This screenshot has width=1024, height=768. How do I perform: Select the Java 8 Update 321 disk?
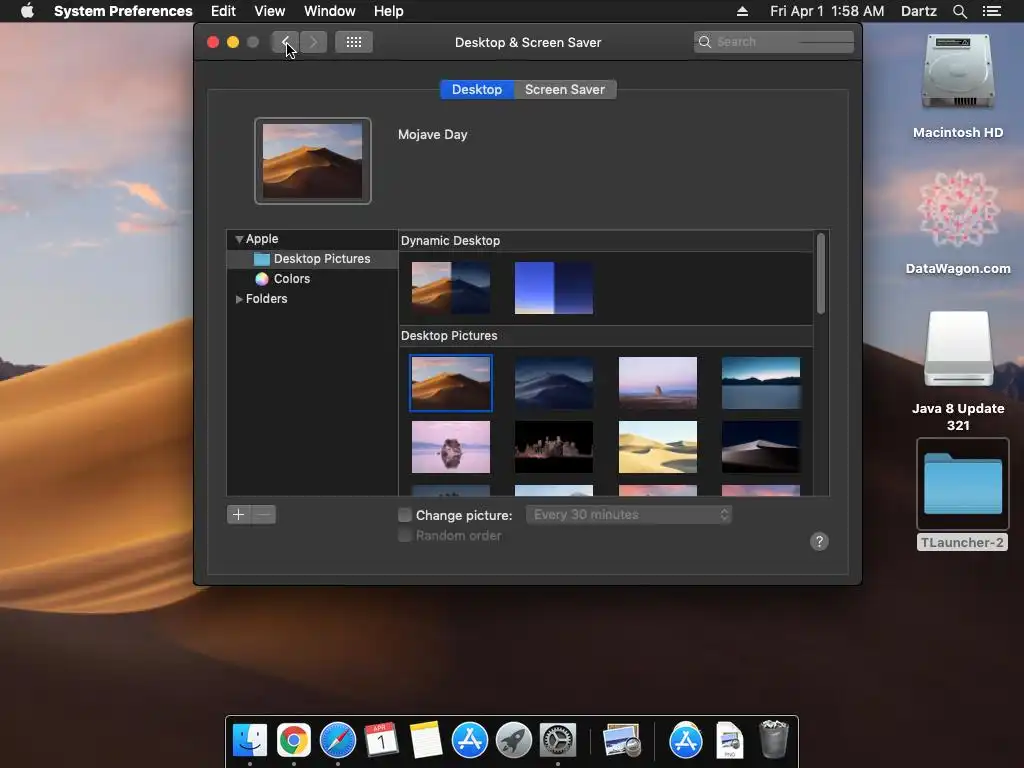click(x=958, y=349)
